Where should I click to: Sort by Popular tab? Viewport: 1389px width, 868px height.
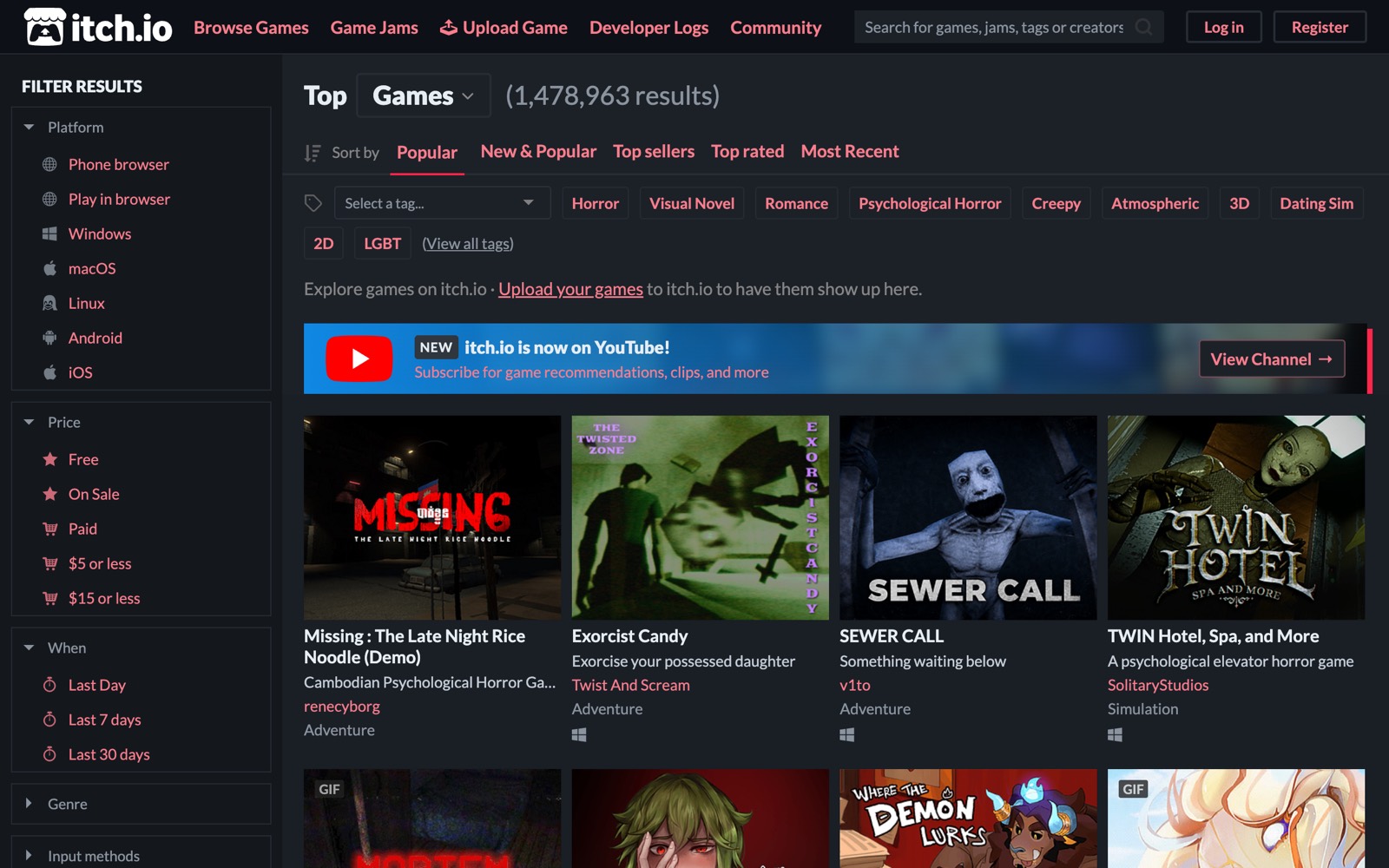pyautogui.click(x=427, y=153)
